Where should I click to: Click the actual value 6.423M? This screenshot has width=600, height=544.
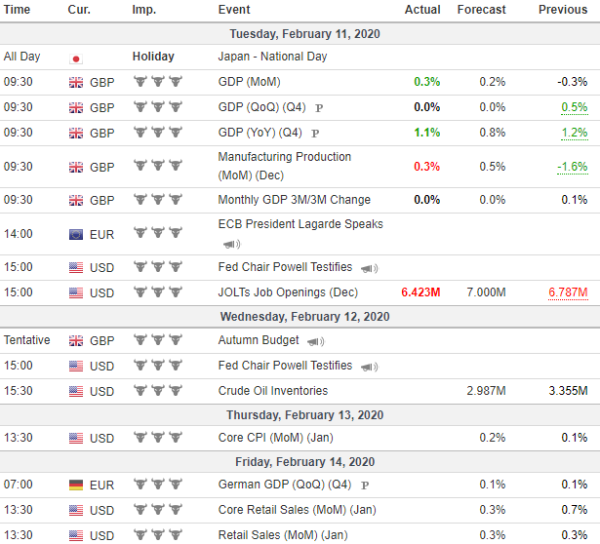421,293
